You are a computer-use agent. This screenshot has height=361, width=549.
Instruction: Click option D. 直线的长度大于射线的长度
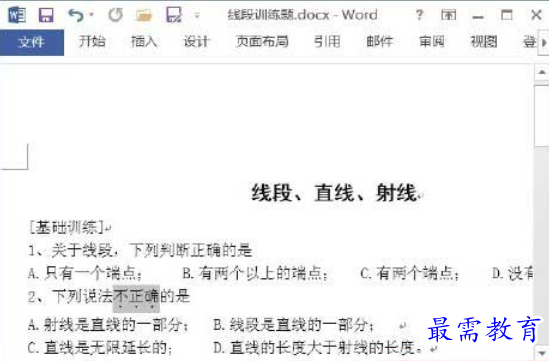click(318, 348)
